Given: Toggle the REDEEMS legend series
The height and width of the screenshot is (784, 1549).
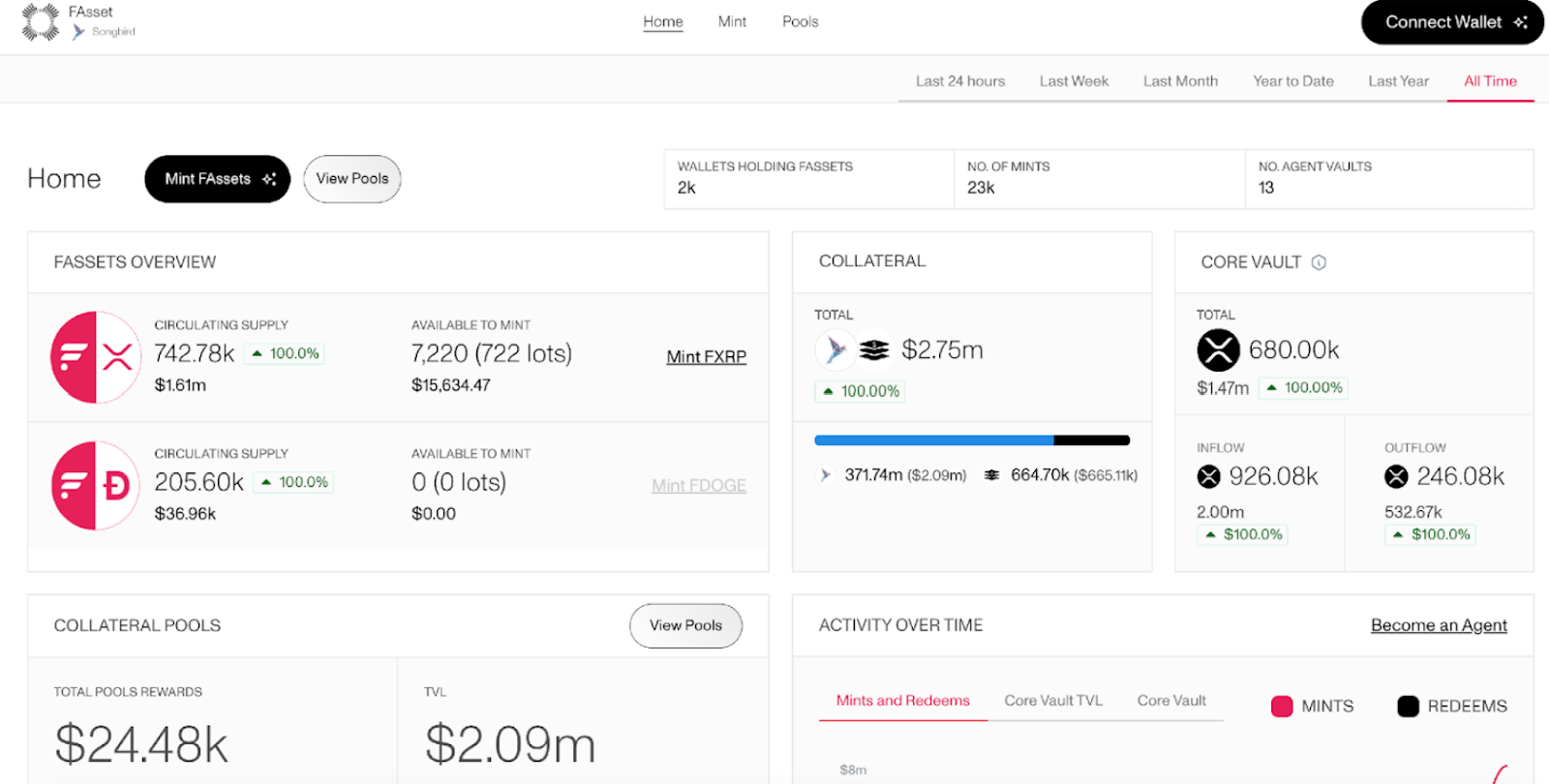Looking at the screenshot, I should (x=1452, y=707).
